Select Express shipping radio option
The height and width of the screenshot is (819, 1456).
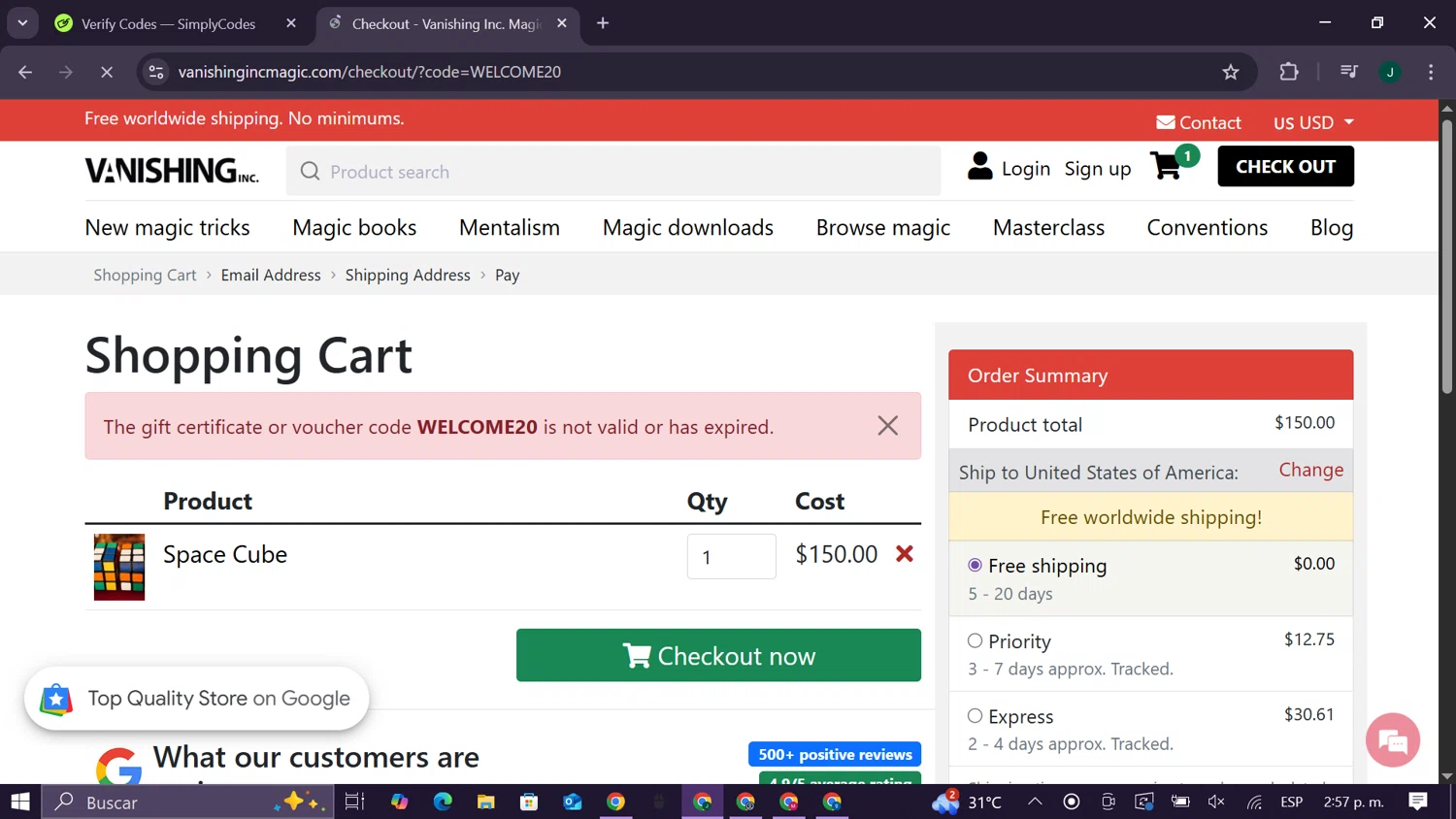[x=975, y=715]
